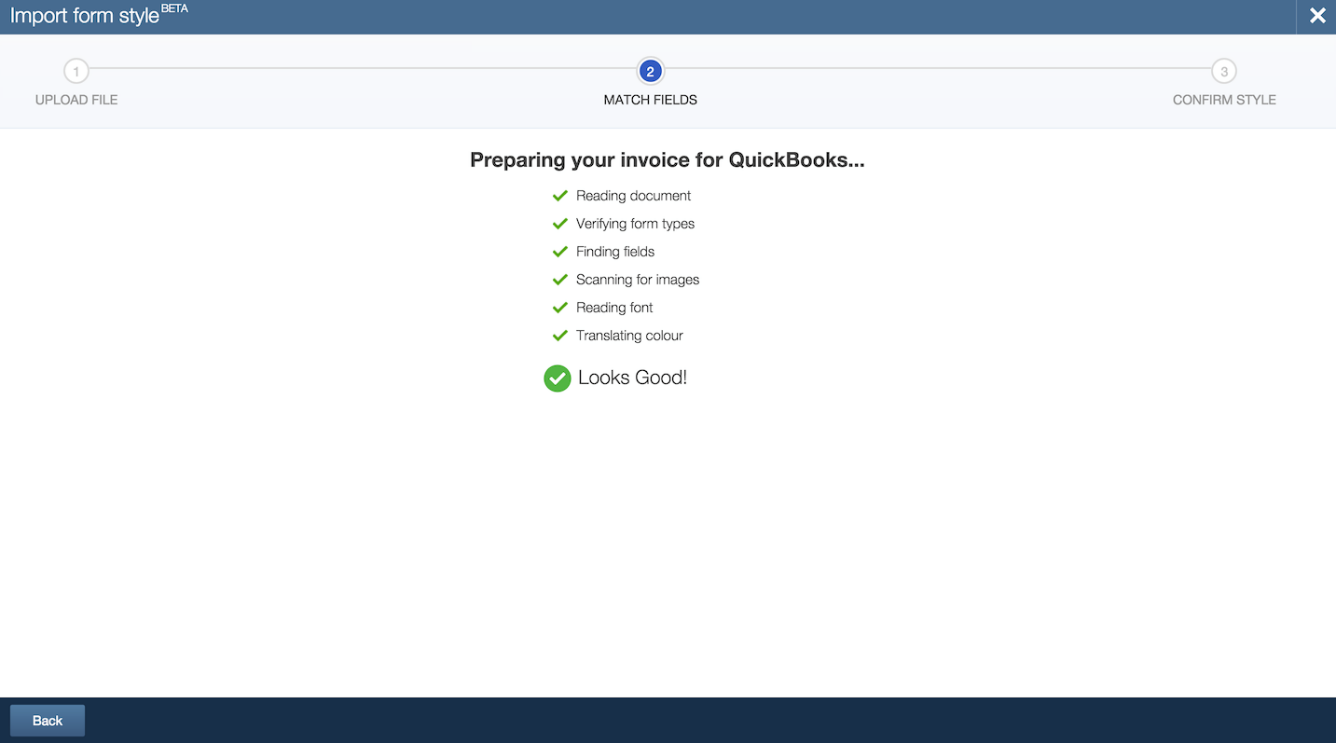This screenshot has width=1336, height=743.
Task: Click the checkmark beside Verifying form types
Action: [x=560, y=224]
